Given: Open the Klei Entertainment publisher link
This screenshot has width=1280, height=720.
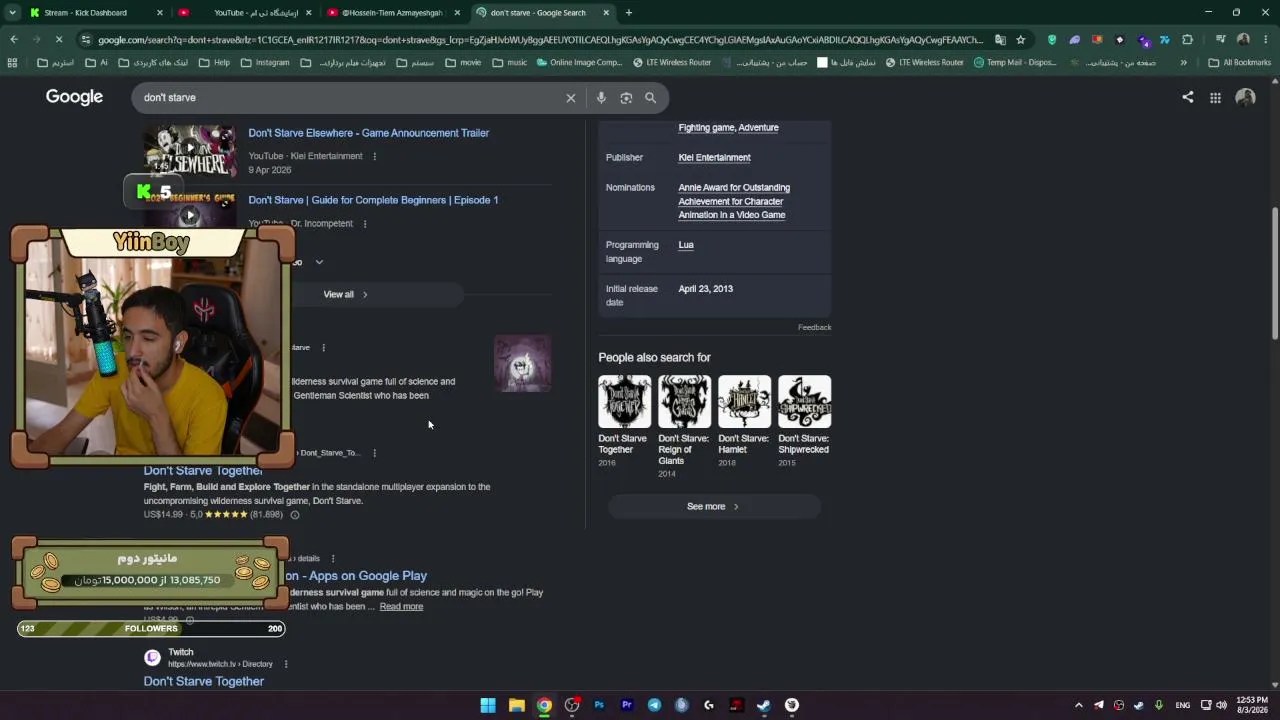Looking at the screenshot, I should coord(714,158).
